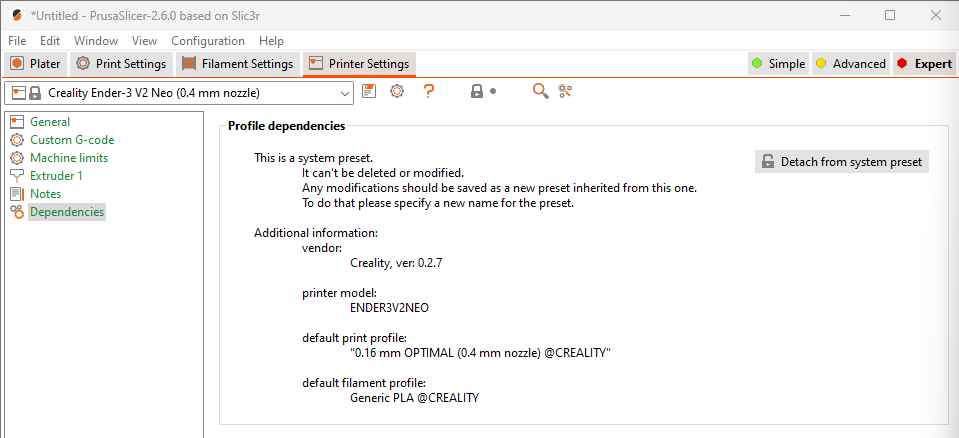The height and width of the screenshot is (438, 959).
Task: Expand the printer preset dropdown
Action: 345,93
